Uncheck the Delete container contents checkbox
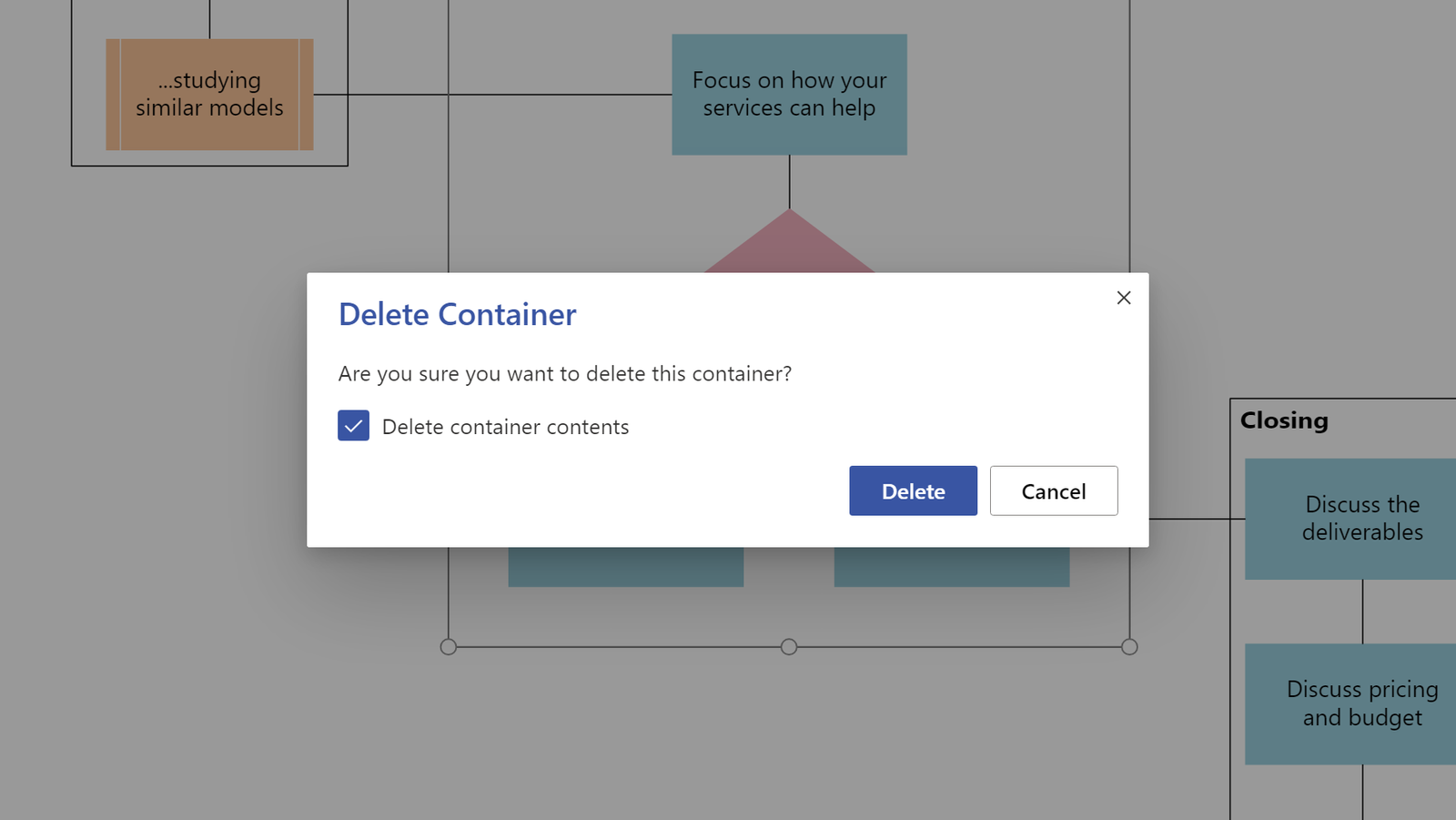 (x=353, y=426)
